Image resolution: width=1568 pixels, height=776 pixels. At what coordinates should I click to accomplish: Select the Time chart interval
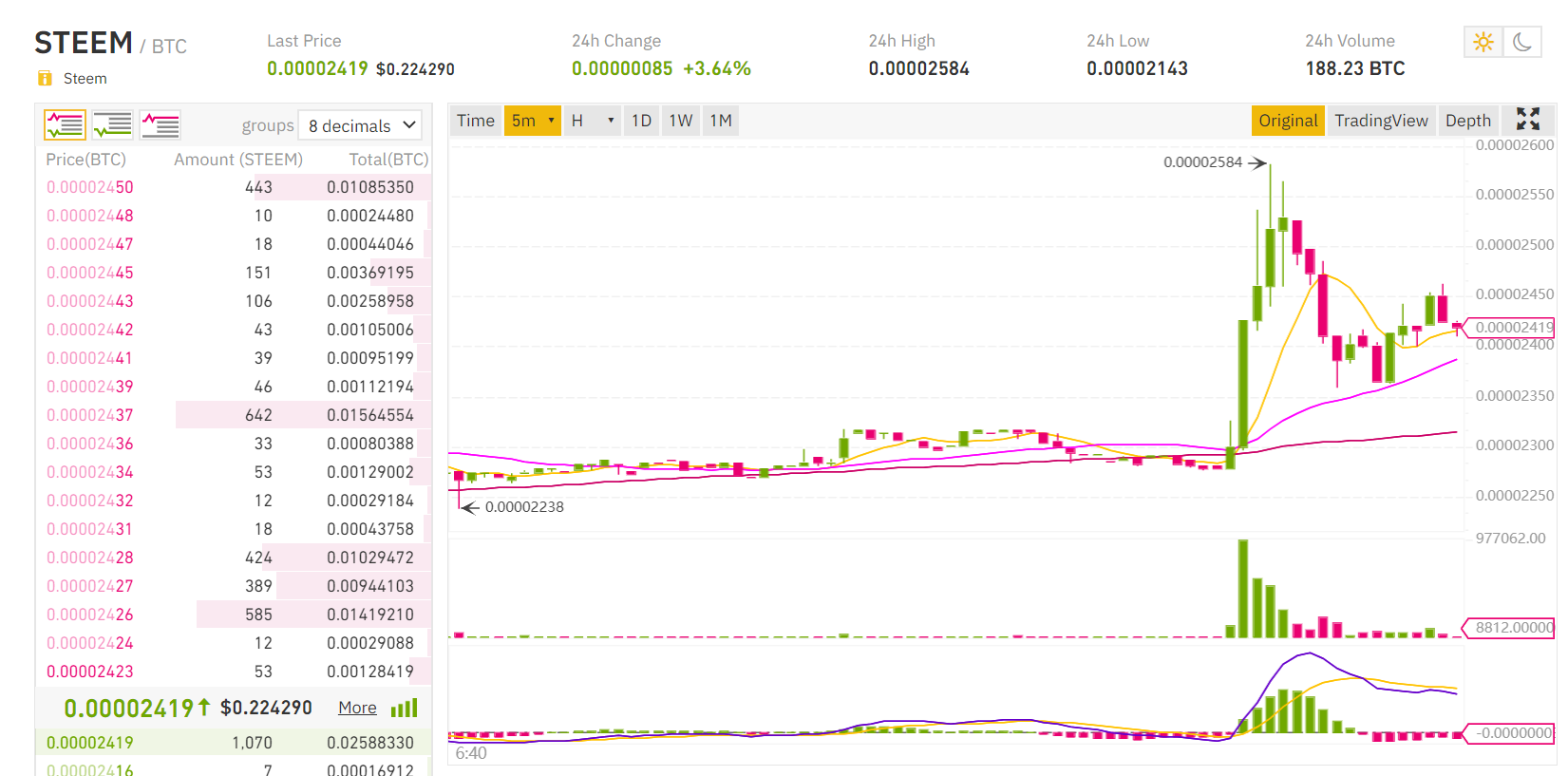[x=476, y=121]
